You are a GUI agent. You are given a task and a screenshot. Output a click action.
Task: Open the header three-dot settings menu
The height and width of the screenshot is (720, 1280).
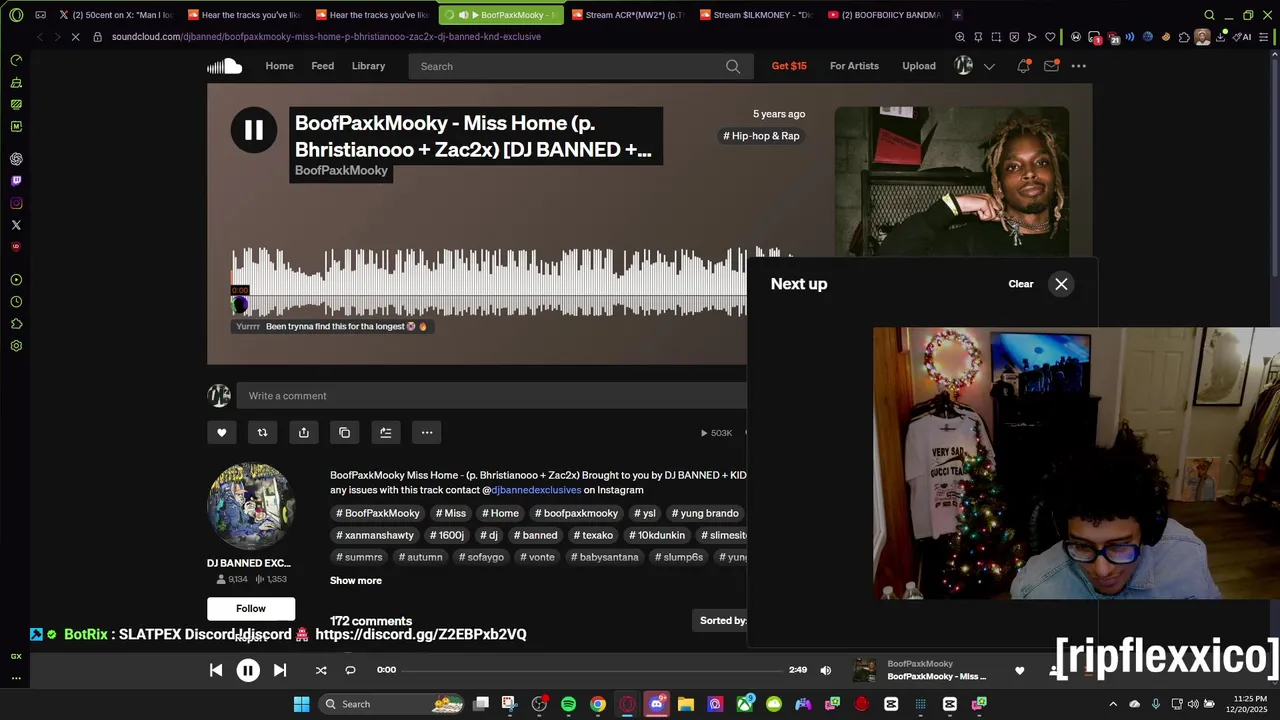point(1079,66)
